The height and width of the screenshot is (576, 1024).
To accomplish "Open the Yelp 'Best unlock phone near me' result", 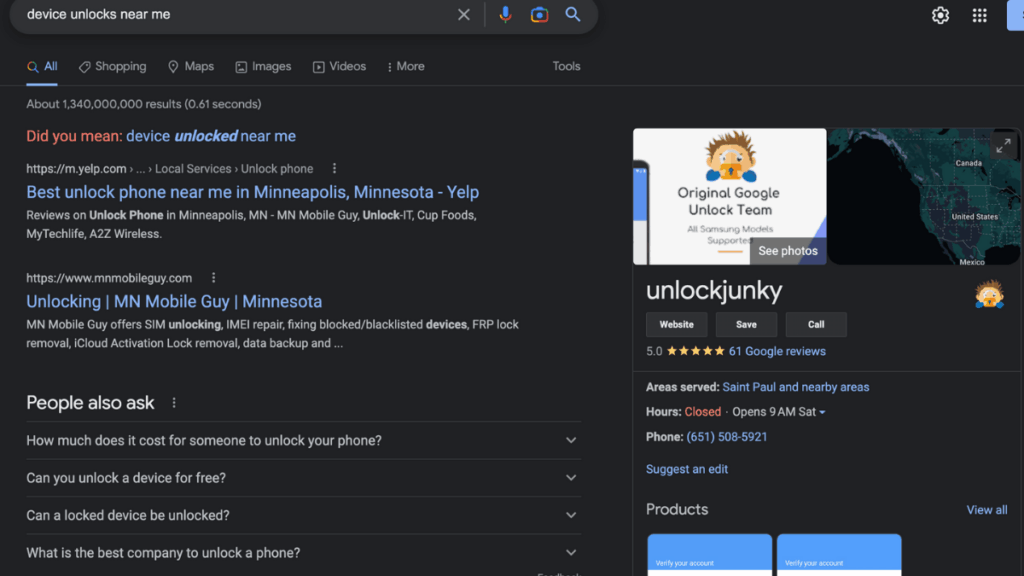I will [x=253, y=192].
